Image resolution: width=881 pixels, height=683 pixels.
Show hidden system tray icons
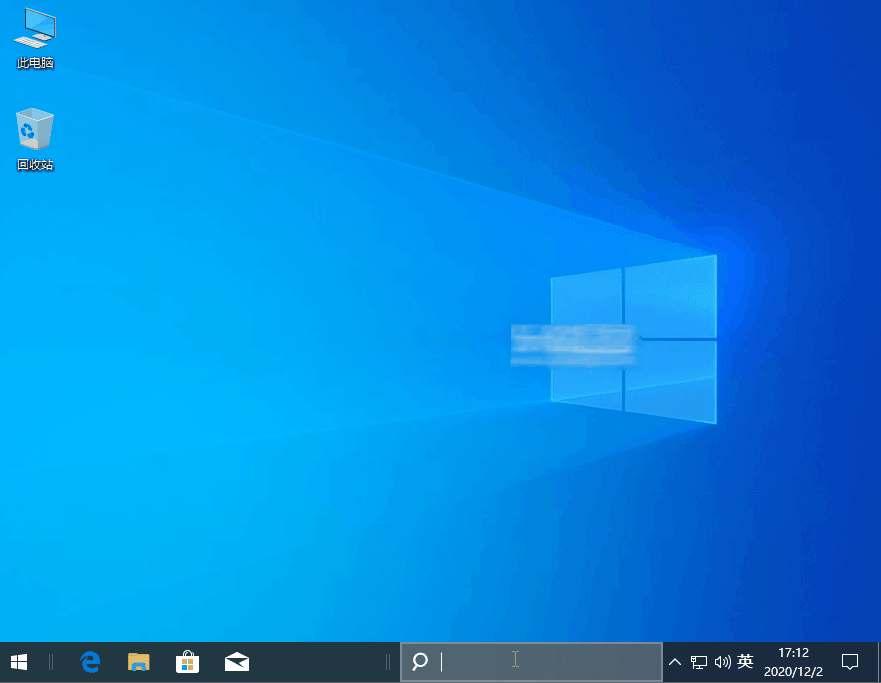[x=675, y=662]
